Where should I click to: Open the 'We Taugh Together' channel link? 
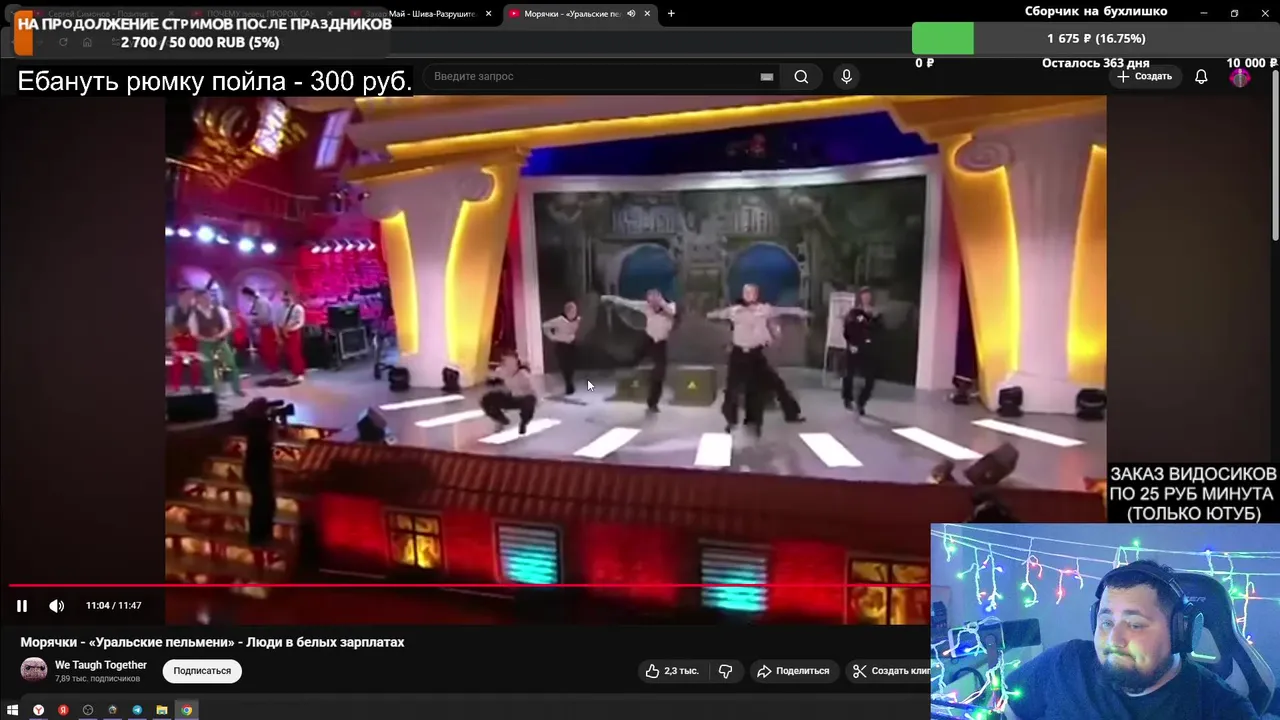click(101, 665)
